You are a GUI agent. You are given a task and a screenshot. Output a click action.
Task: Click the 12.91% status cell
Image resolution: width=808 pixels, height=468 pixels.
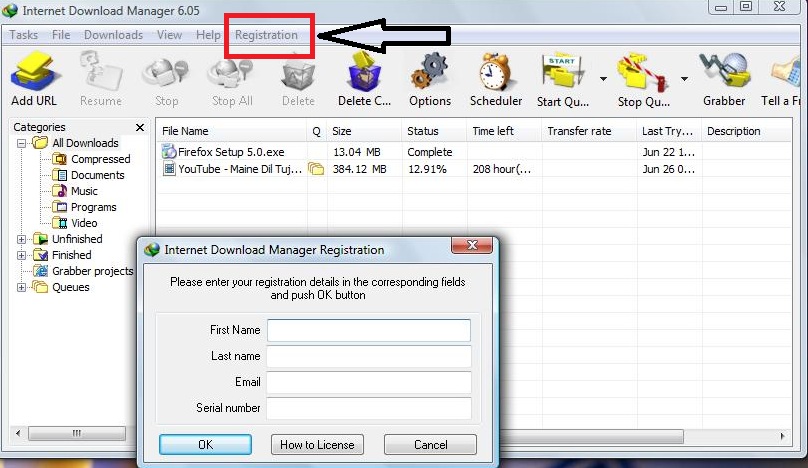pyautogui.click(x=427, y=169)
